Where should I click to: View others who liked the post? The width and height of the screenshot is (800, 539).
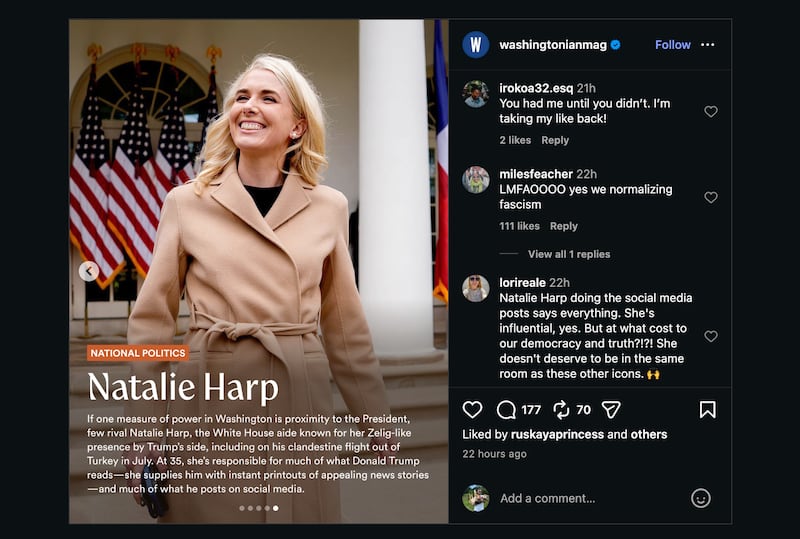(649, 434)
